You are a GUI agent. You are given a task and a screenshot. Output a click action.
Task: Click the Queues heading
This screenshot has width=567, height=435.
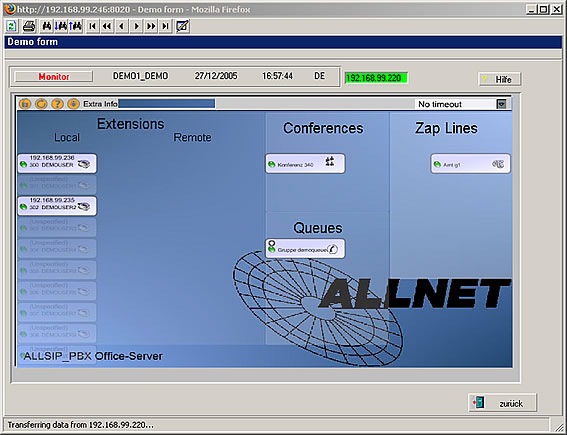click(x=317, y=228)
